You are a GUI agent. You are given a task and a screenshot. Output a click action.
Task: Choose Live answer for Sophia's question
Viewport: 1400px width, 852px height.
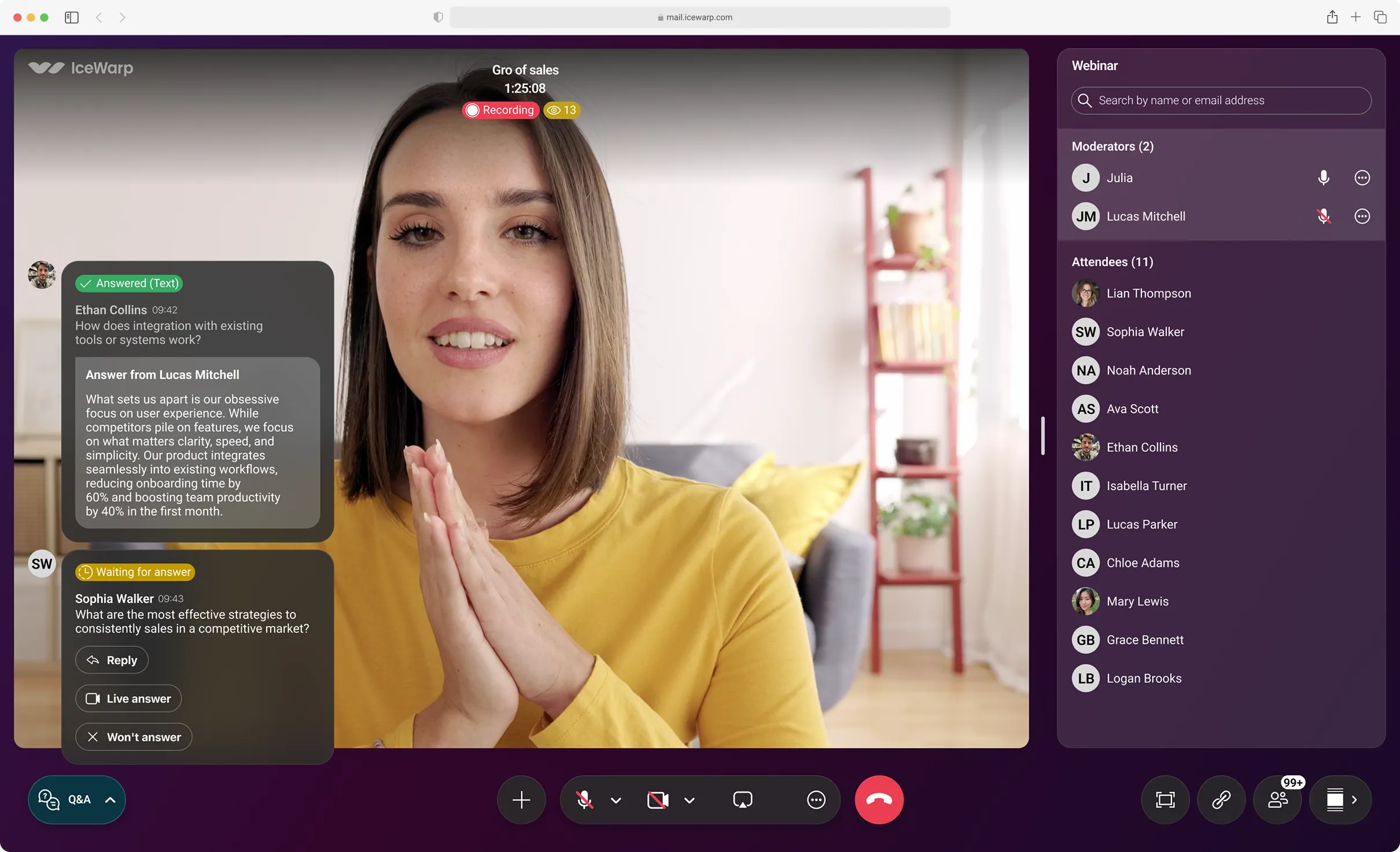[x=128, y=698]
